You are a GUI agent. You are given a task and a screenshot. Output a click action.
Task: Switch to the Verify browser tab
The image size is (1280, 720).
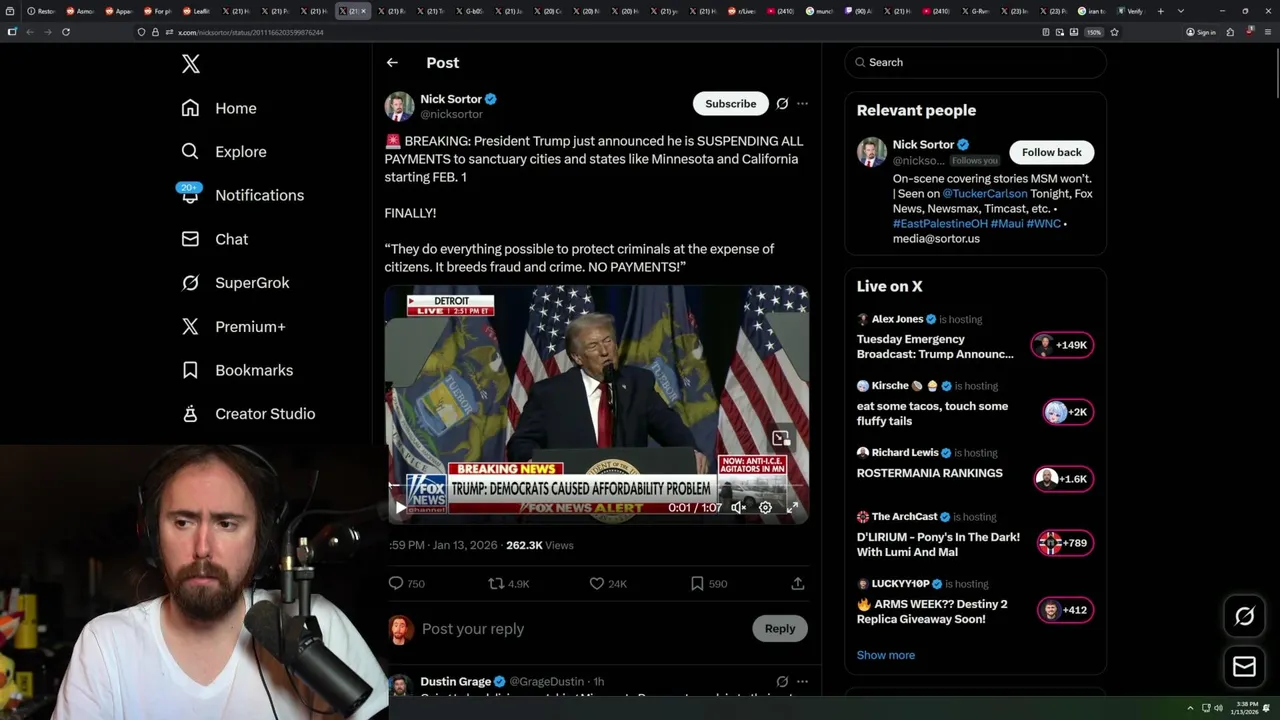[1130, 11]
